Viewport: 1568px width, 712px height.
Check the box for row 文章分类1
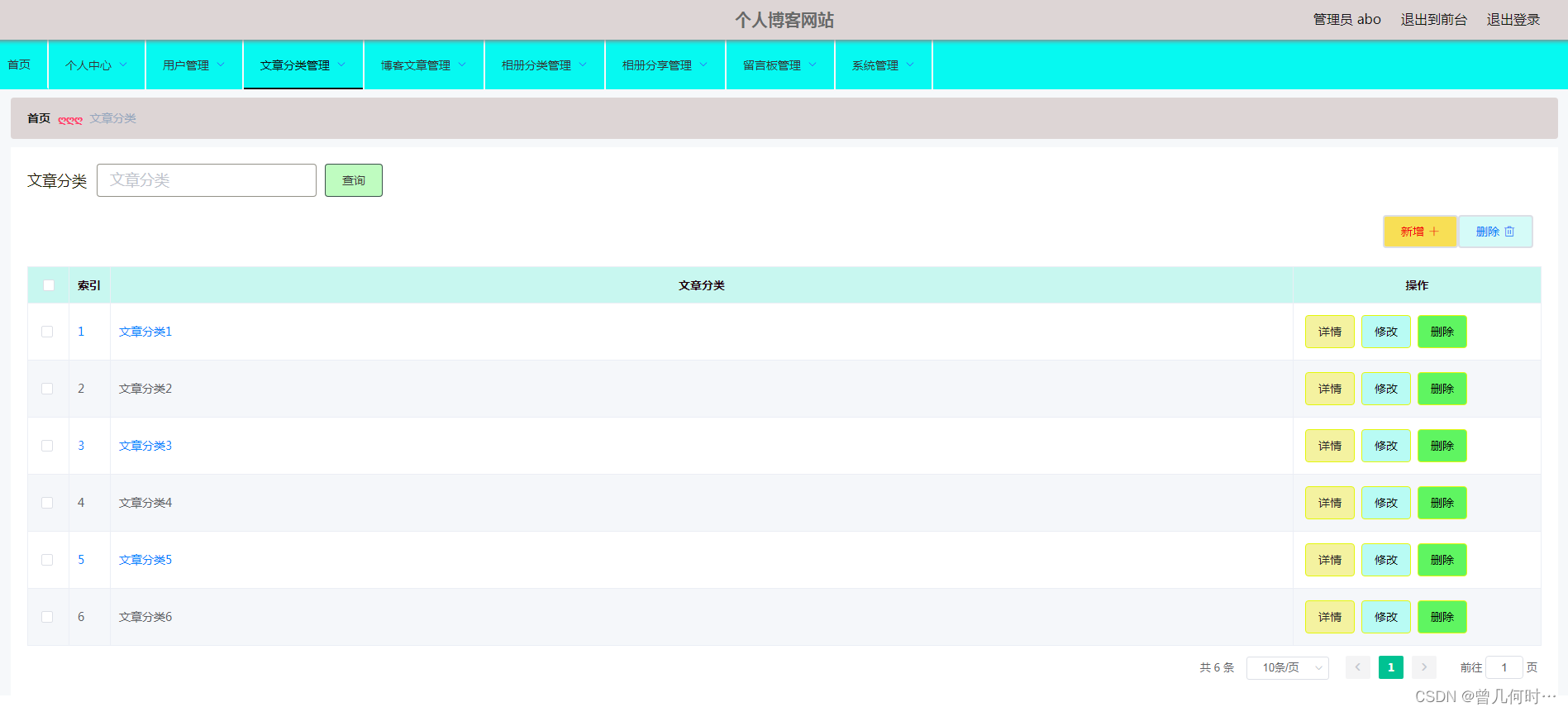point(47,332)
